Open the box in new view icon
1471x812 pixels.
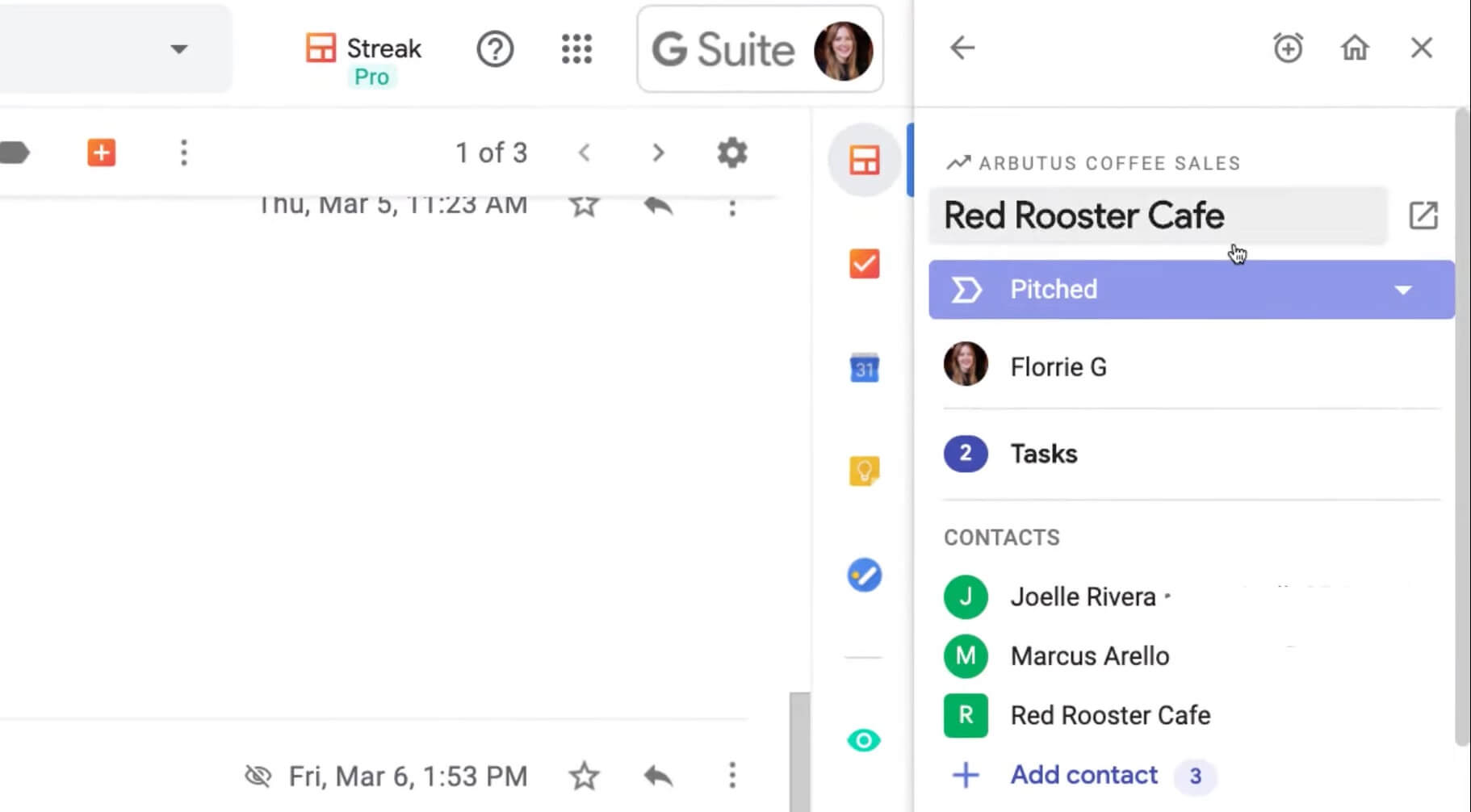(x=1423, y=216)
